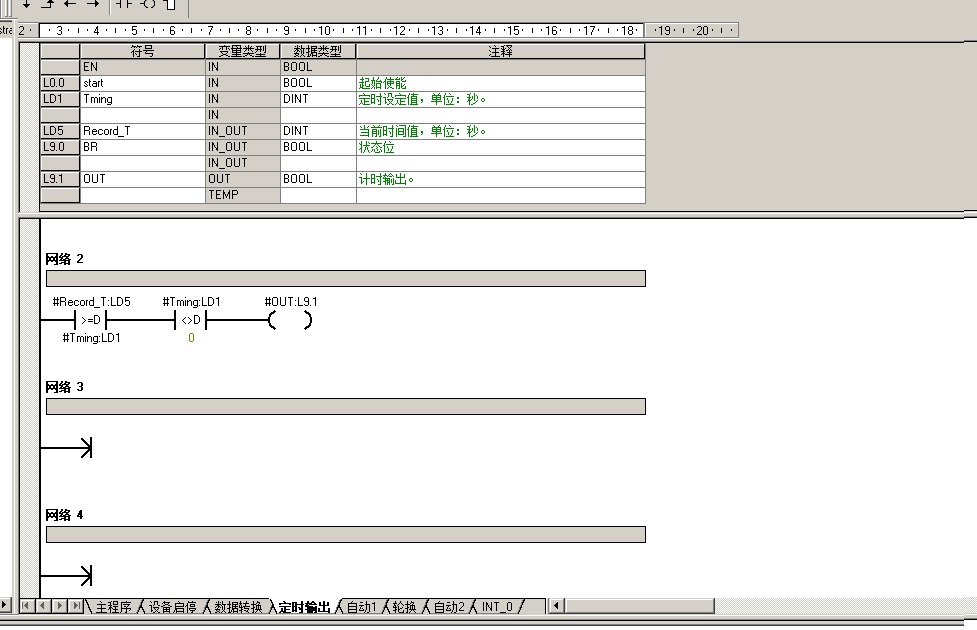977x630 pixels.
Task: Click the 数据类型 column header
Action: point(318,51)
